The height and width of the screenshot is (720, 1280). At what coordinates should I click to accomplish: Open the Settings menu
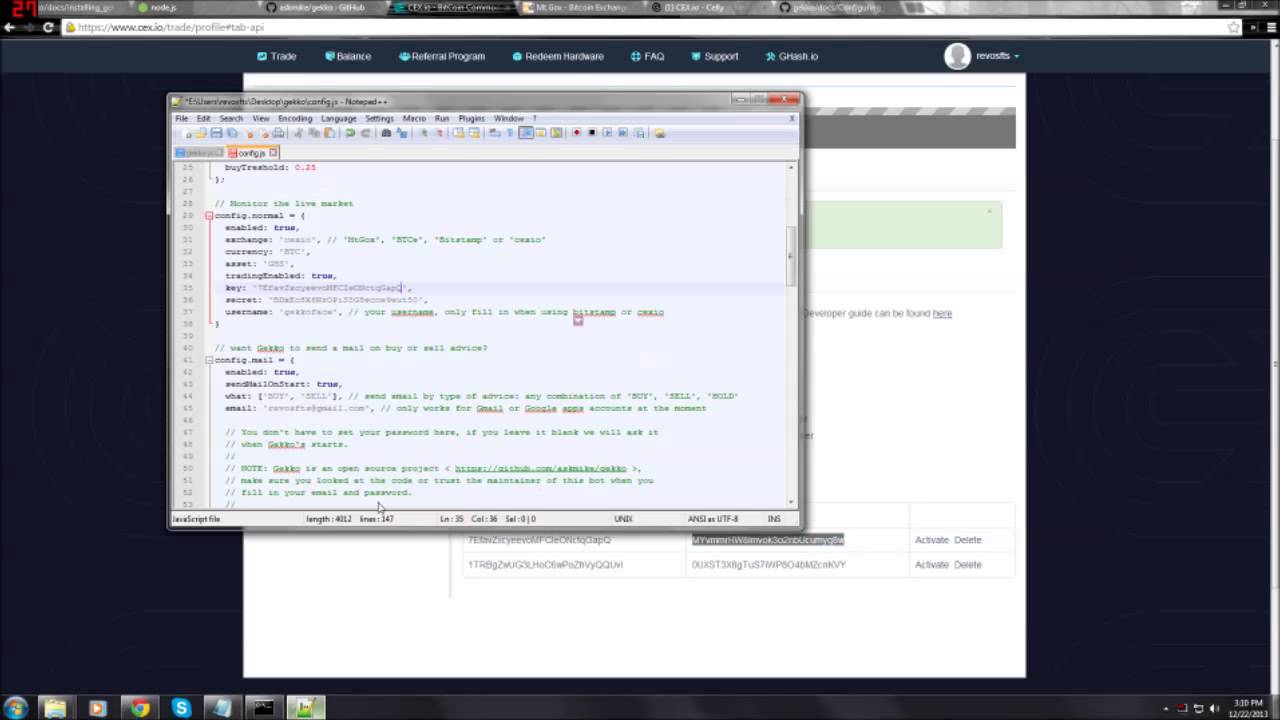379,118
